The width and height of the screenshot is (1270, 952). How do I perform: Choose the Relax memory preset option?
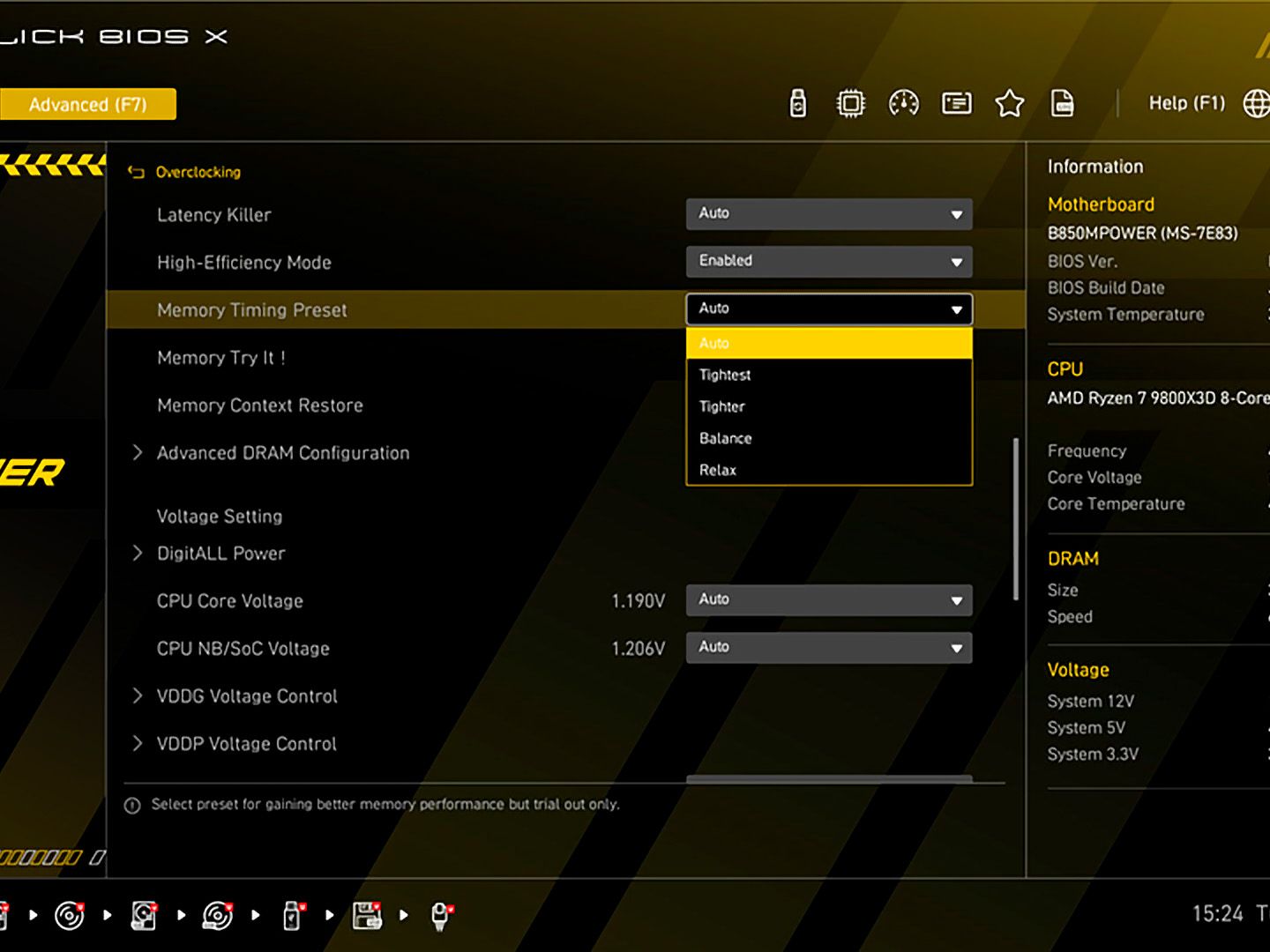829,470
